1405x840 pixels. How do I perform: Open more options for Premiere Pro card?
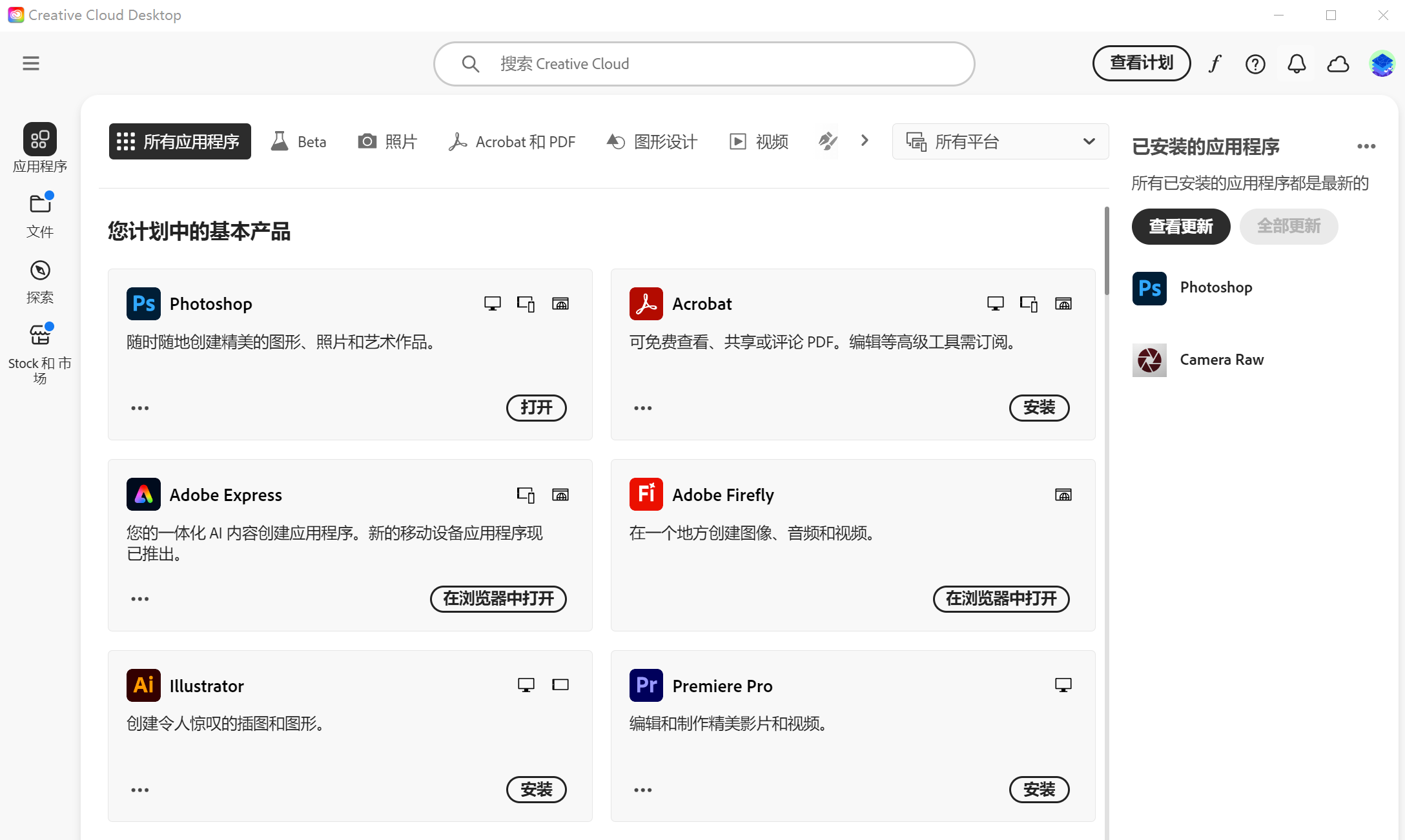pyautogui.click(x=643, y=790)
